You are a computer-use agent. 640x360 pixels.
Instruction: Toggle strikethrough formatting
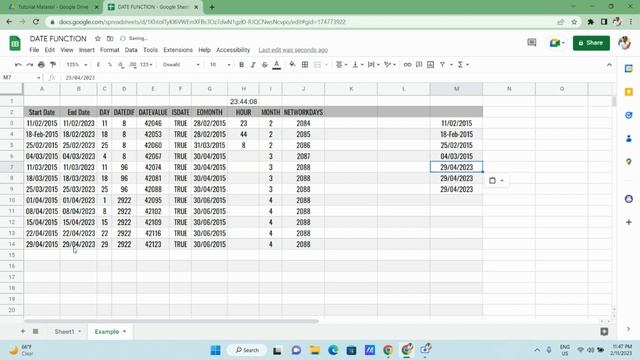tap(264, 64)
